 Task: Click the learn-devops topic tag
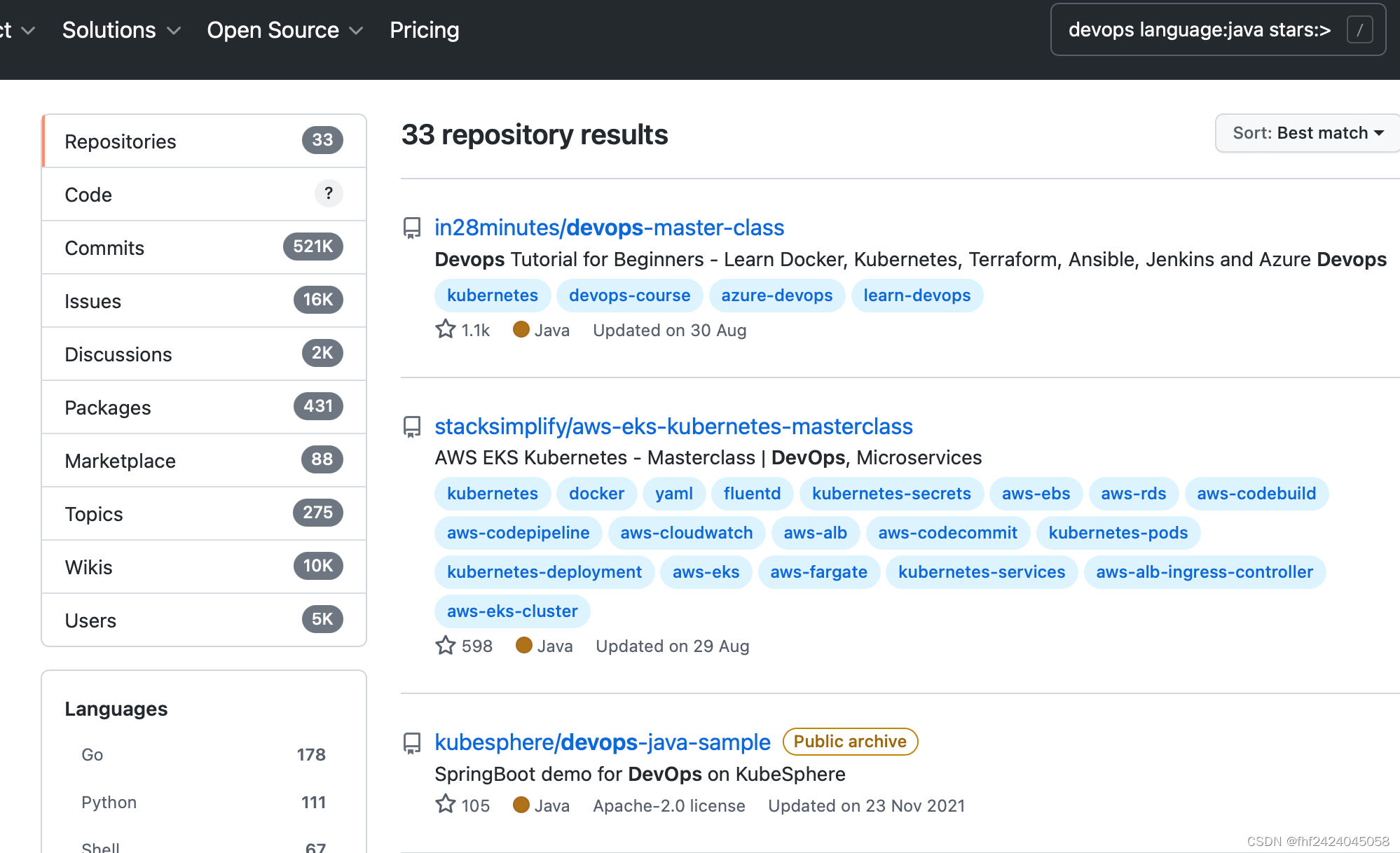tap(917, 296)
